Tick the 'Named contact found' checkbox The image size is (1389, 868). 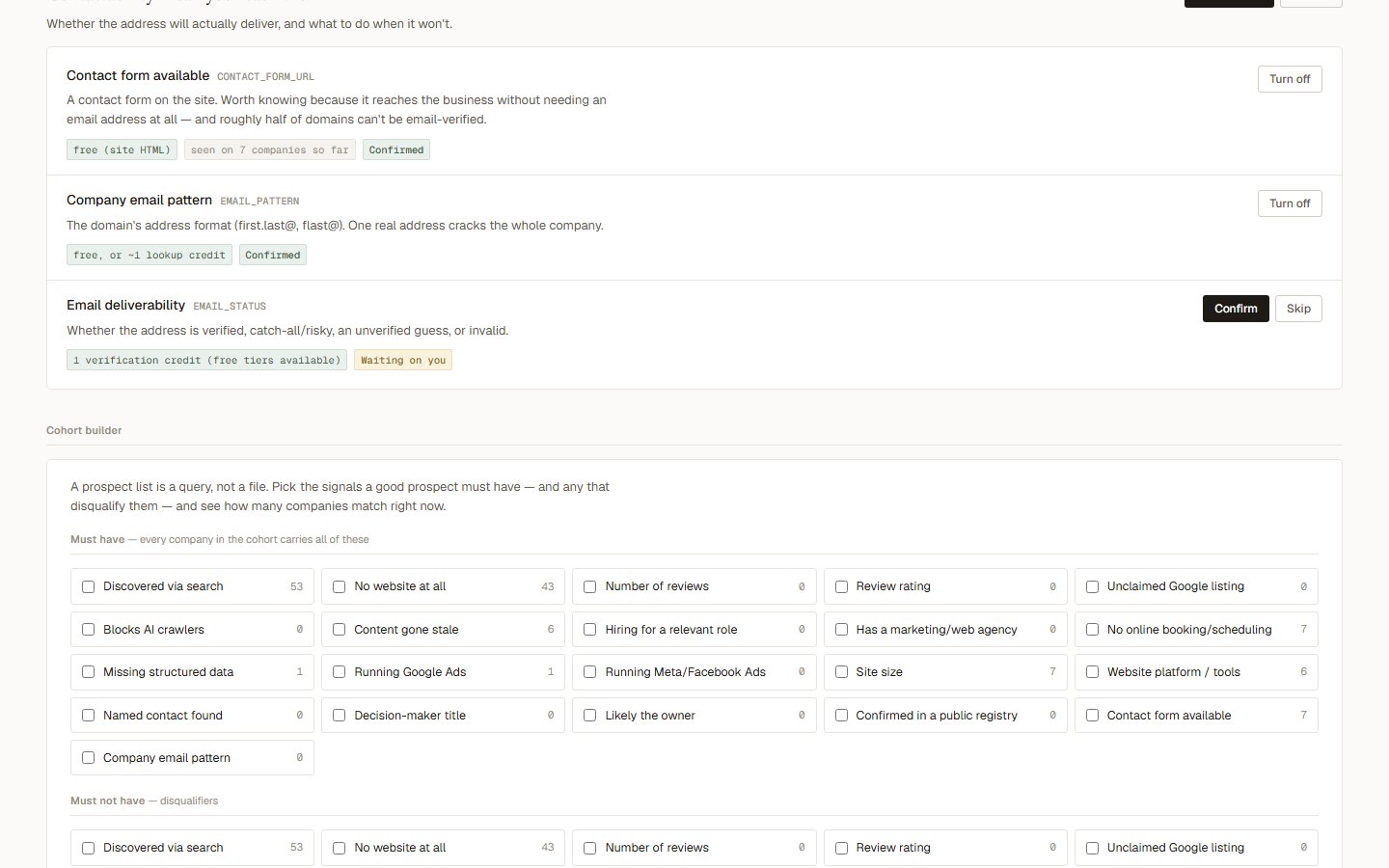(89, 716)
